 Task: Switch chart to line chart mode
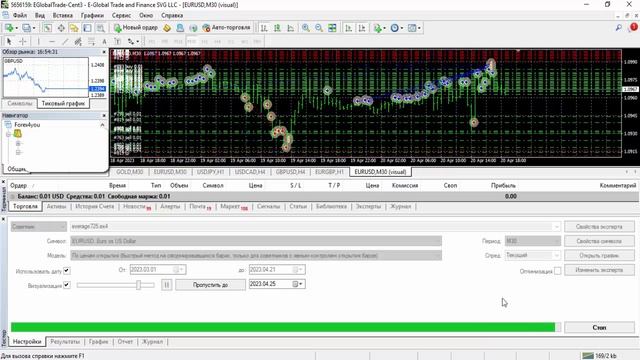291,28
